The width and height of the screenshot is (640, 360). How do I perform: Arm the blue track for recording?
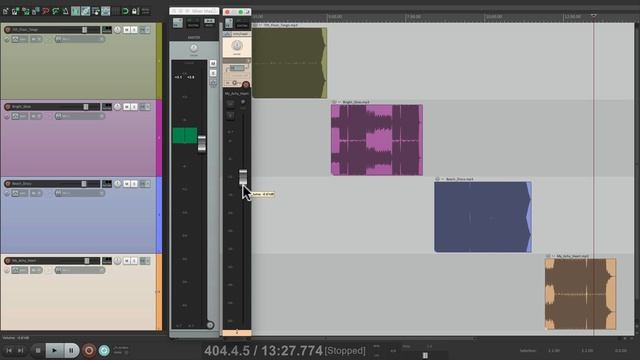tap(7, 184)
